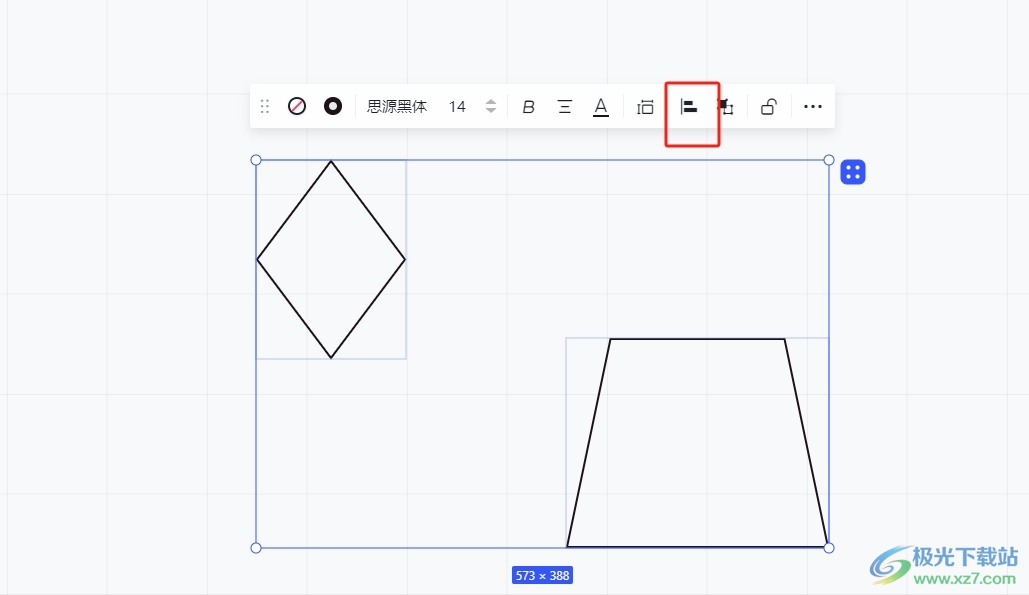Click the 573 × 388 size label
Viewport: 1029px width, 595px height.
(542, 575)
